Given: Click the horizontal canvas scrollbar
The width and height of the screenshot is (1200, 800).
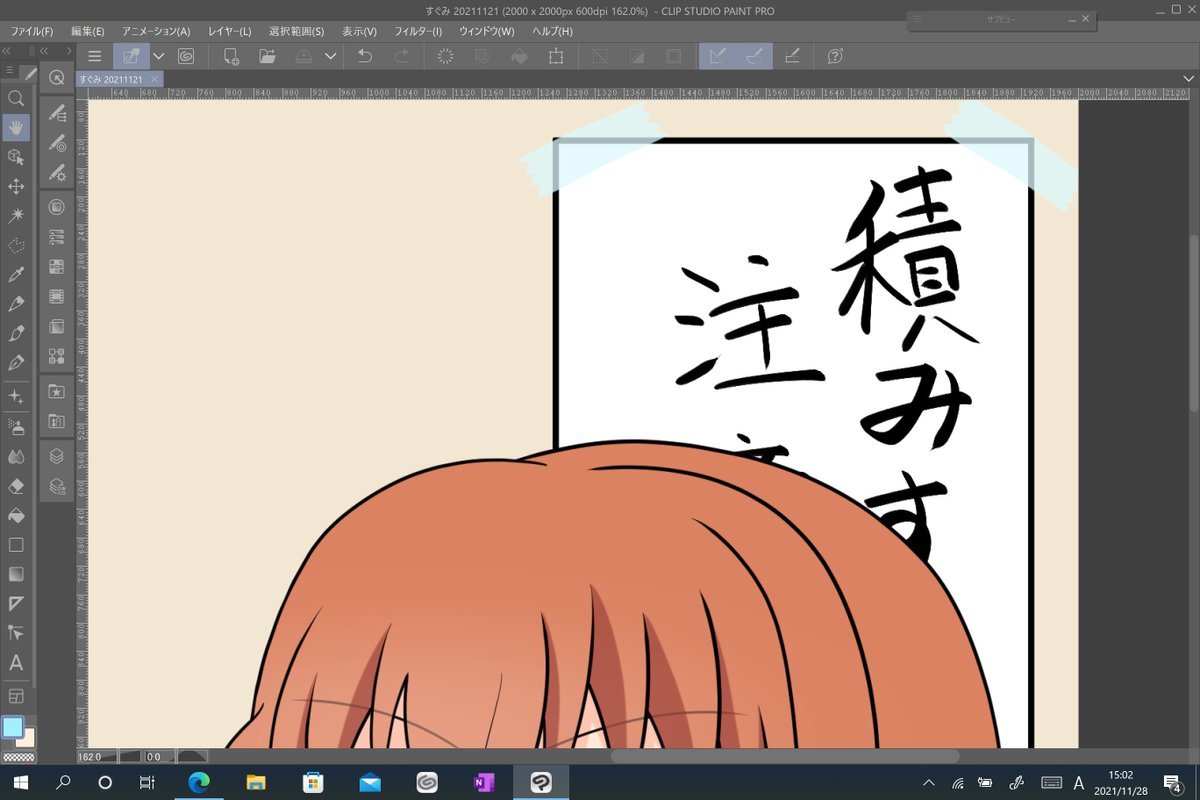Looking at the screenshot, I should coord(785,757).
